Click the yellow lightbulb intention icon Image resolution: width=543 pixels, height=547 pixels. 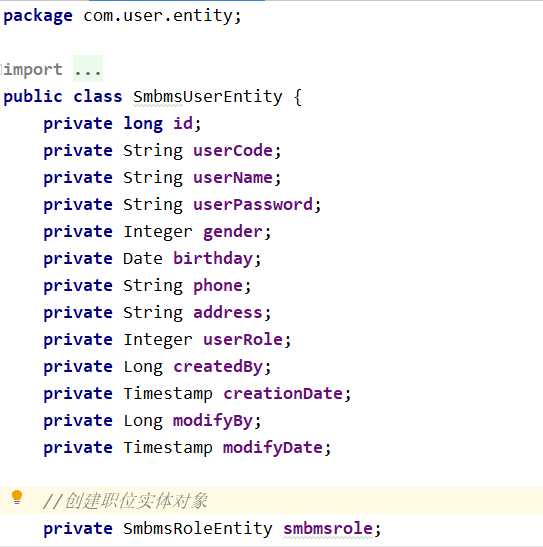[17, 497]
